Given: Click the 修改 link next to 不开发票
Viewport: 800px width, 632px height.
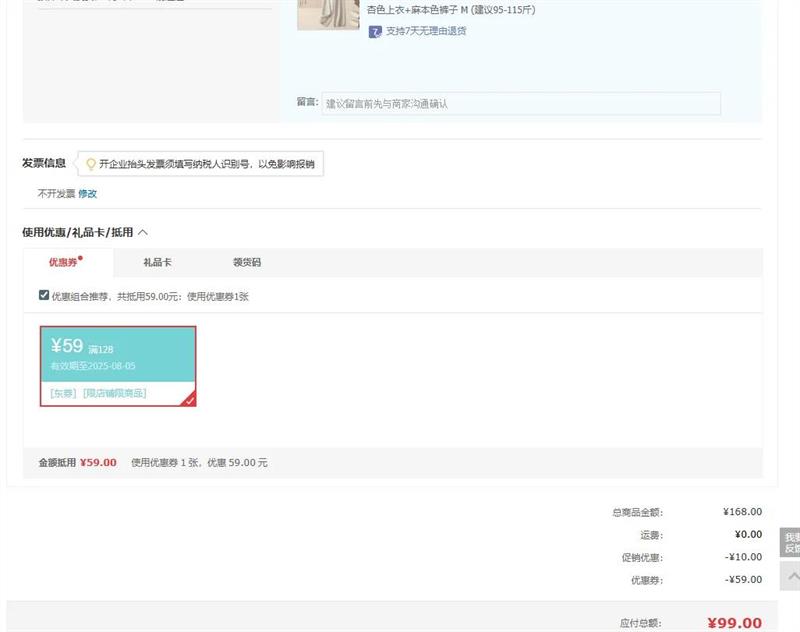Looking at the screenshot, I should 88,194.
